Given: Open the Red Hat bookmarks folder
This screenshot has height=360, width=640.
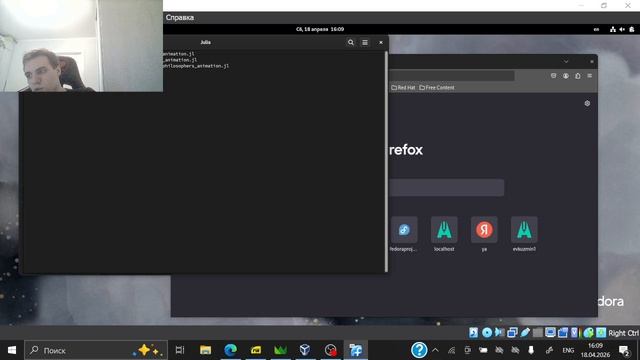Looking at the screenshot, I should 403,87.
